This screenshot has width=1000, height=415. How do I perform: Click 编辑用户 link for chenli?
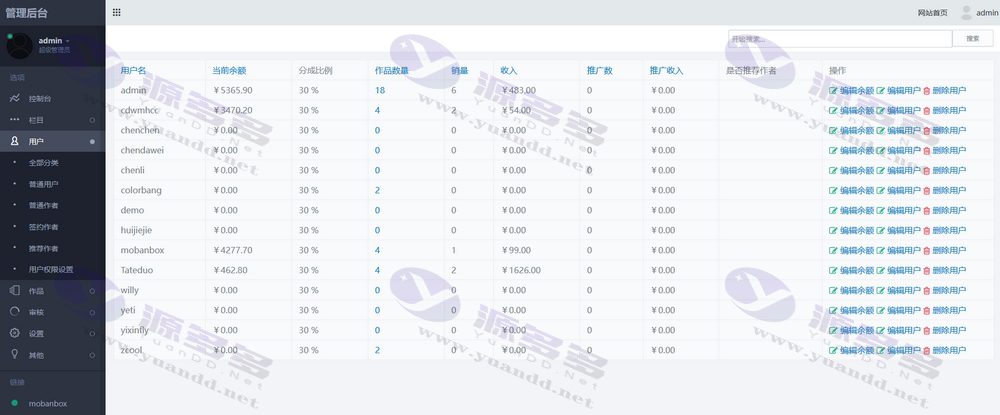[904, 170]
